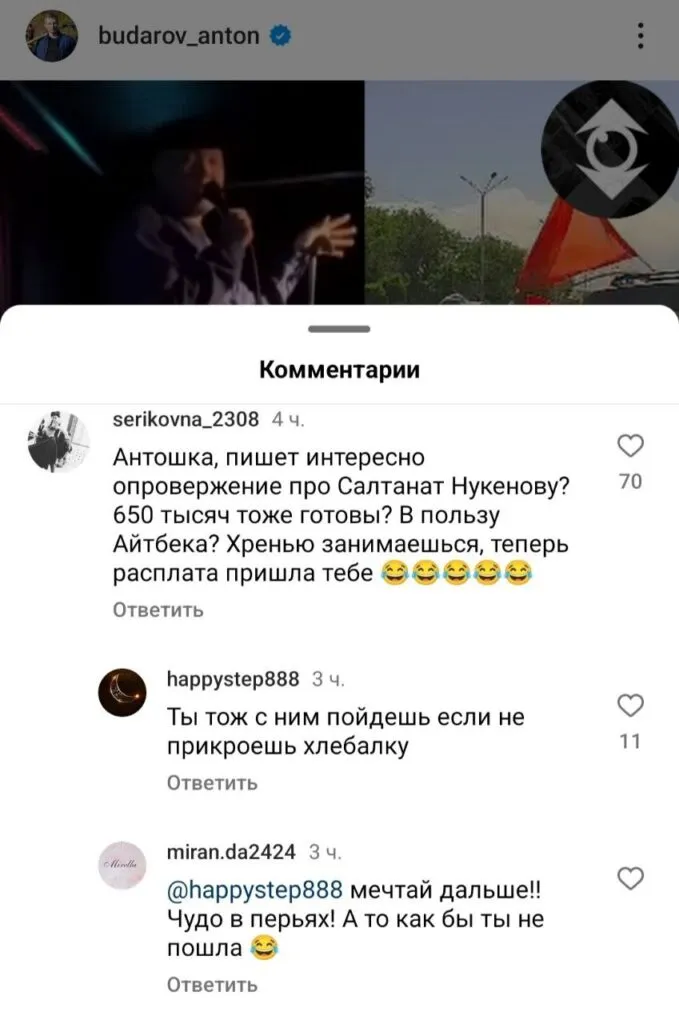Image resolution: width=679 pixels, height=1024 pixels.
Task: Like happystep888's reply with heart icon
Action: tap(630, 705)
